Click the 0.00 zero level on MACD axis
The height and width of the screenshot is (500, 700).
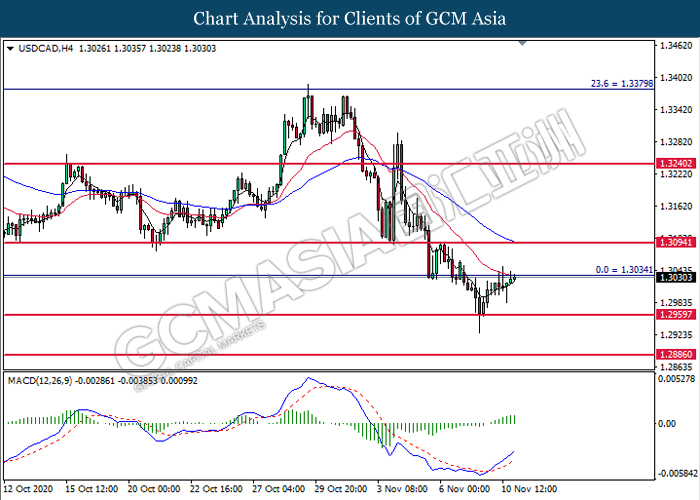pos(666,424)
